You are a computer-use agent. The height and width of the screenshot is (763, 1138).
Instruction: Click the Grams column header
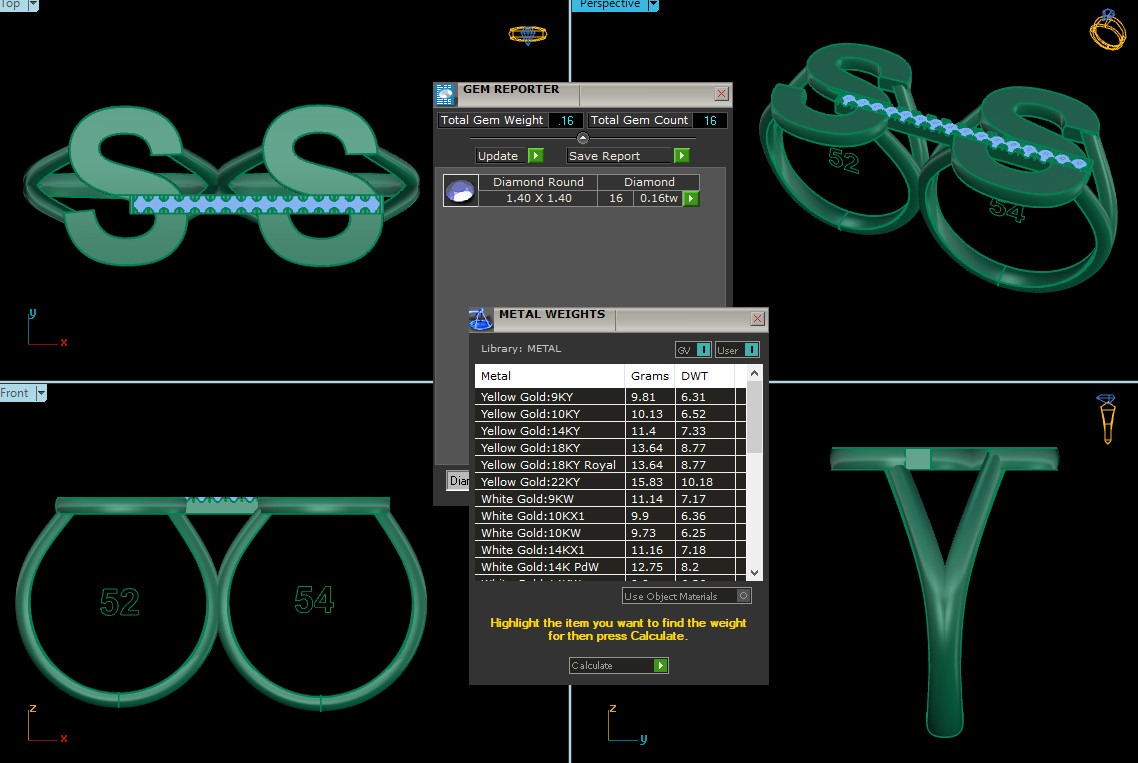coord(650,376)
